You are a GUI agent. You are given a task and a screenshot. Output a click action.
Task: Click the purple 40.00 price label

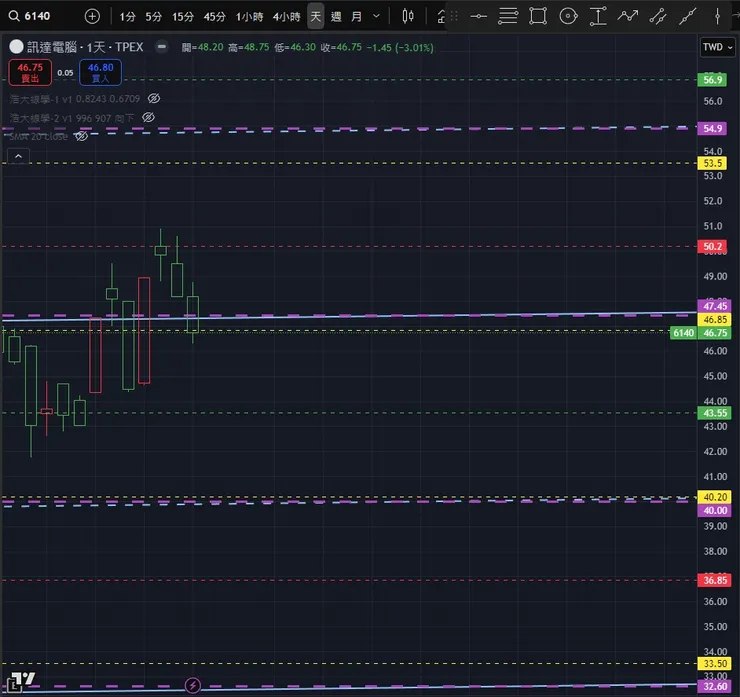(715, 510)
